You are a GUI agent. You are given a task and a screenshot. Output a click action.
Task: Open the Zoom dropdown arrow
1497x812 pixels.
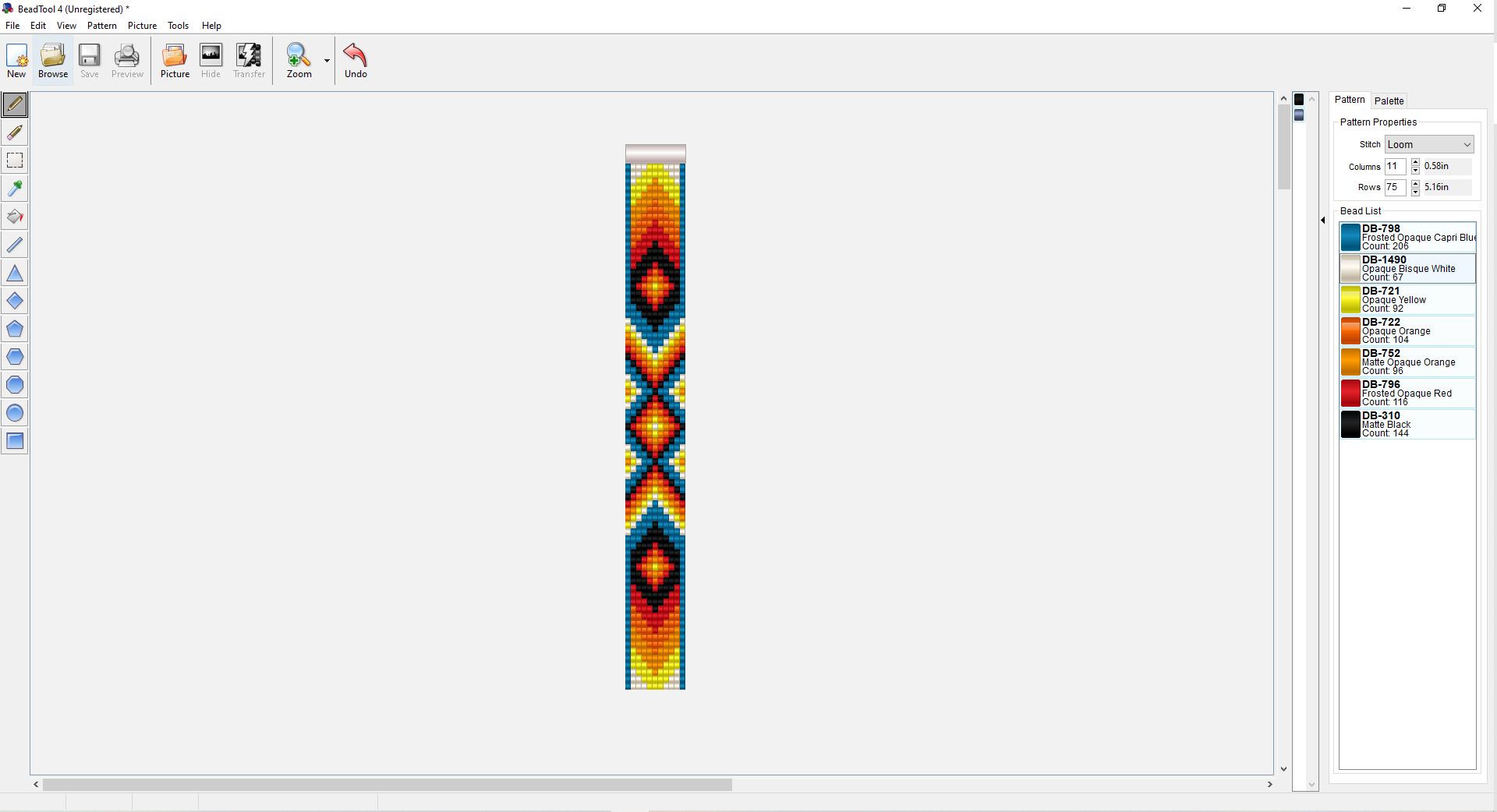pos(326,61)
